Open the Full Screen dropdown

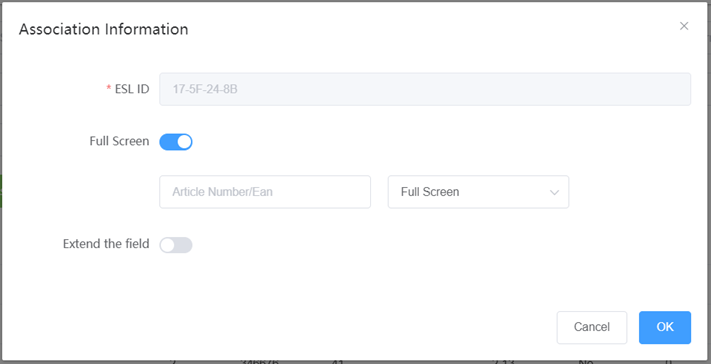click(x=478, y=192)
